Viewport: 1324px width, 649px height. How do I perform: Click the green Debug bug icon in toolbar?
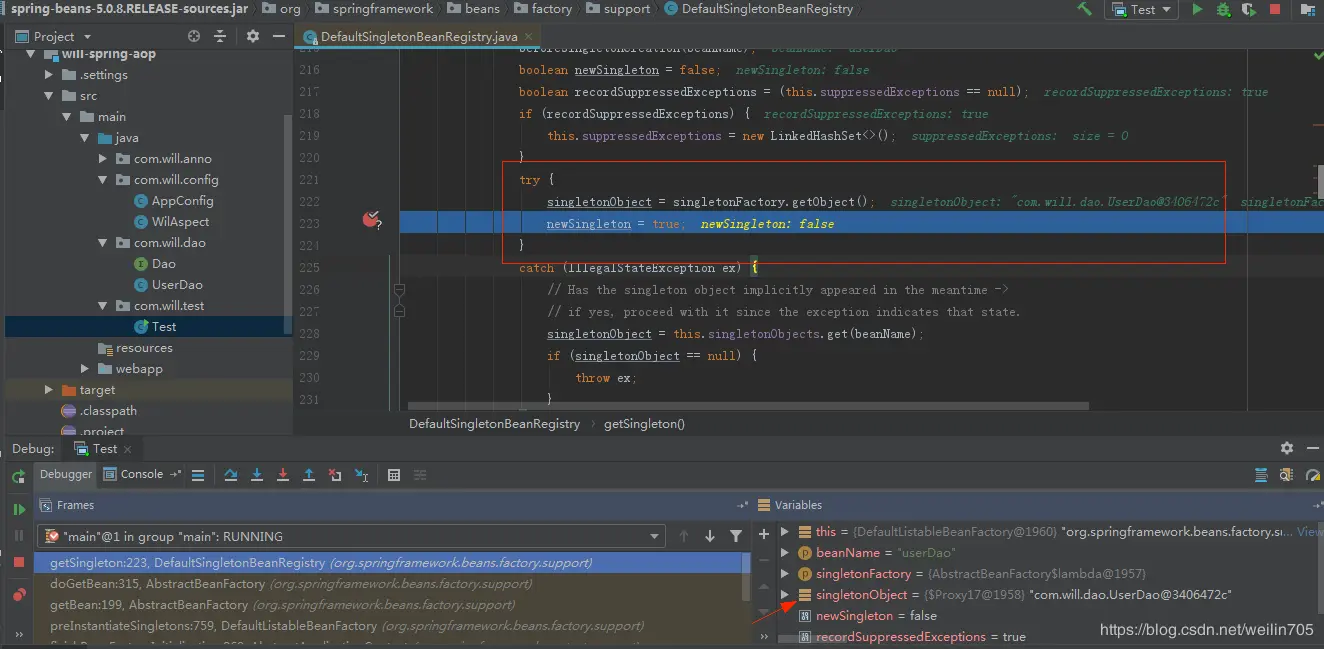coord(1224,9)
